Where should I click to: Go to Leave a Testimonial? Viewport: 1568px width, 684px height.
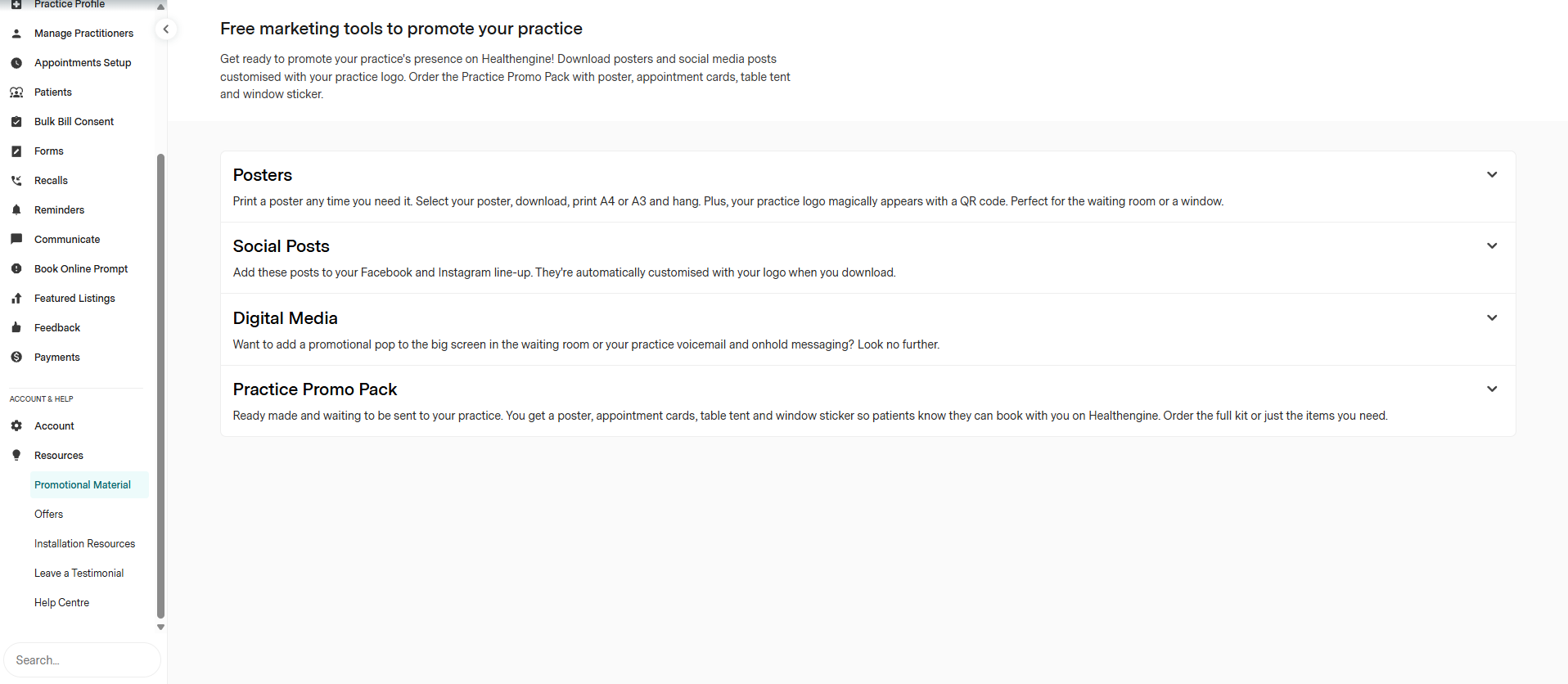coord(79,574)
